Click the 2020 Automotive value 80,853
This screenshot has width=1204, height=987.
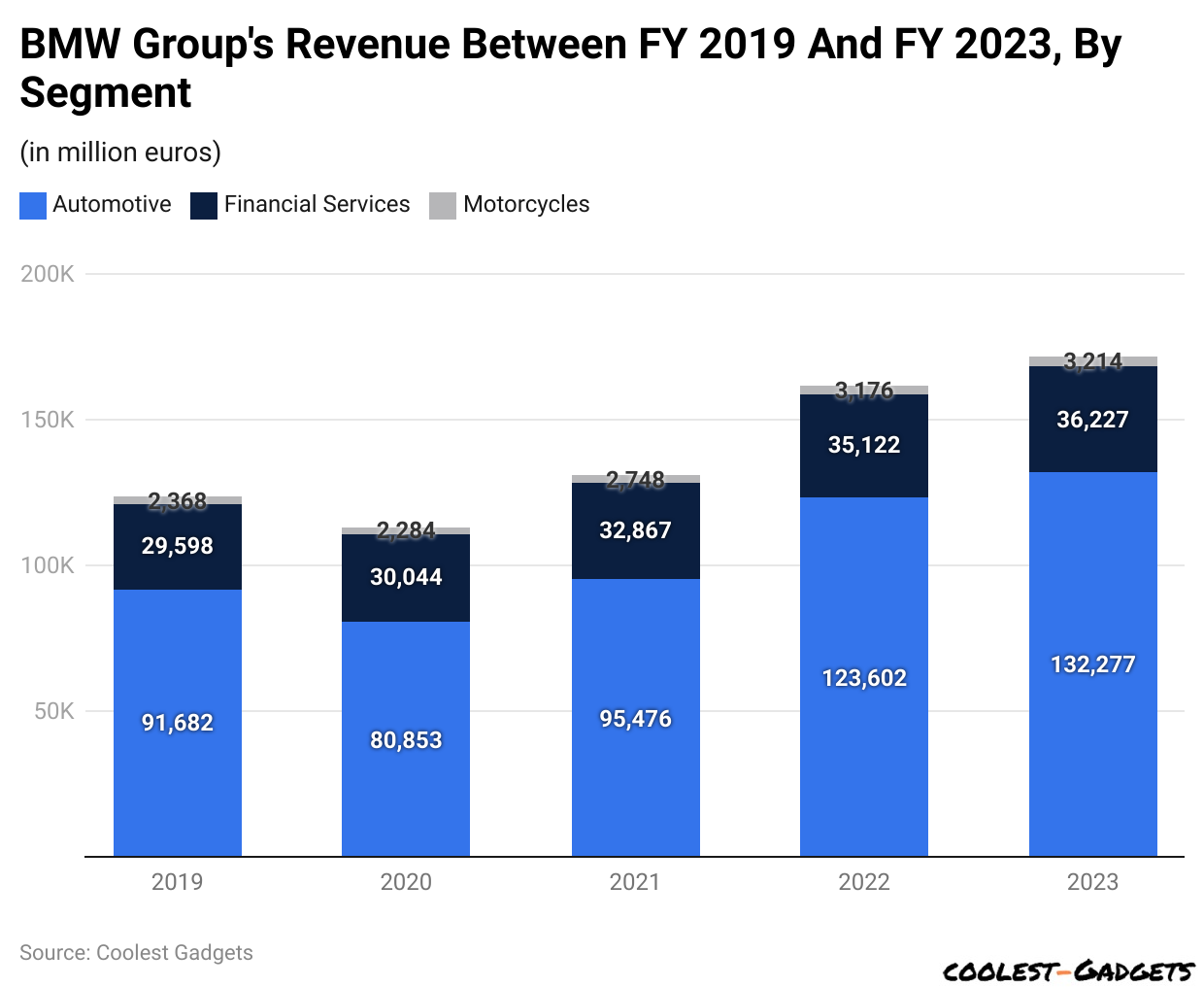pos(406,740)
